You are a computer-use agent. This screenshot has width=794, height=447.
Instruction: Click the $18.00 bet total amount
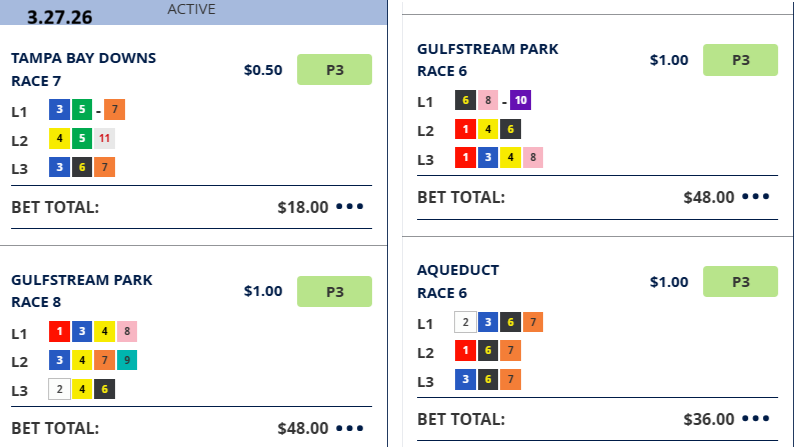coord(302,207)
